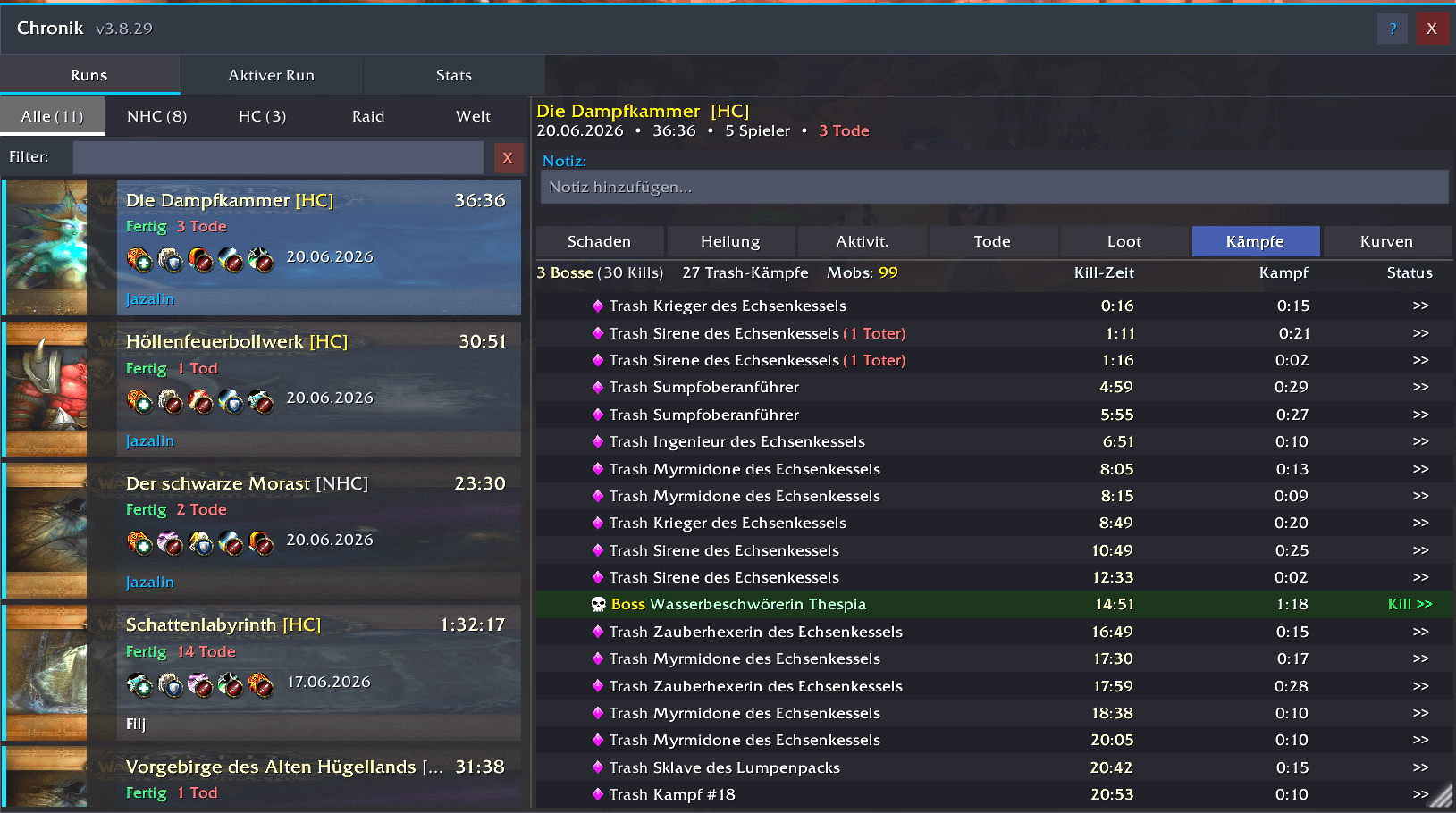Show Raid runs only
1456x813 pixels.
point(368,116)
